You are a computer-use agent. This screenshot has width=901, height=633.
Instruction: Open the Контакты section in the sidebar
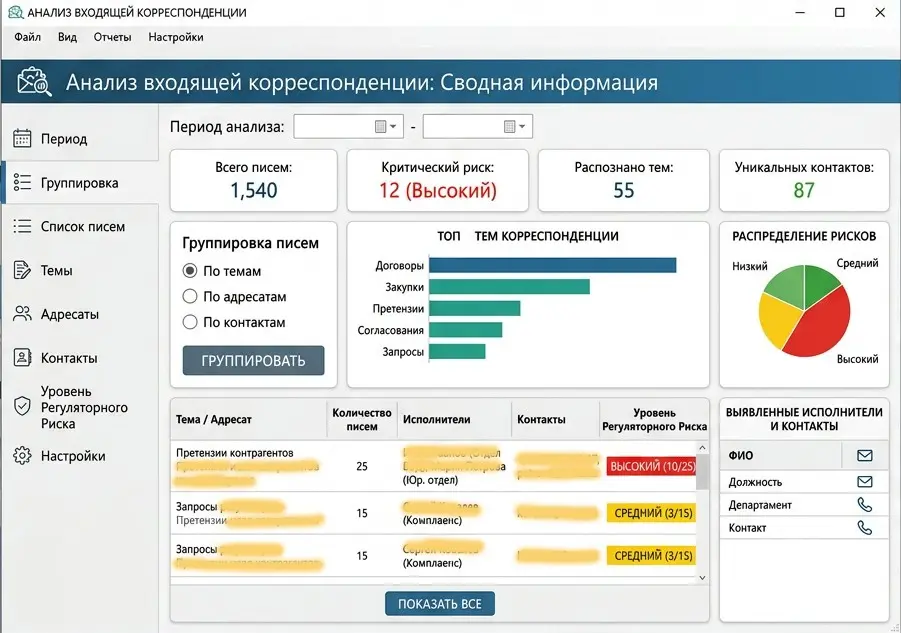click(x=80, y=357)
